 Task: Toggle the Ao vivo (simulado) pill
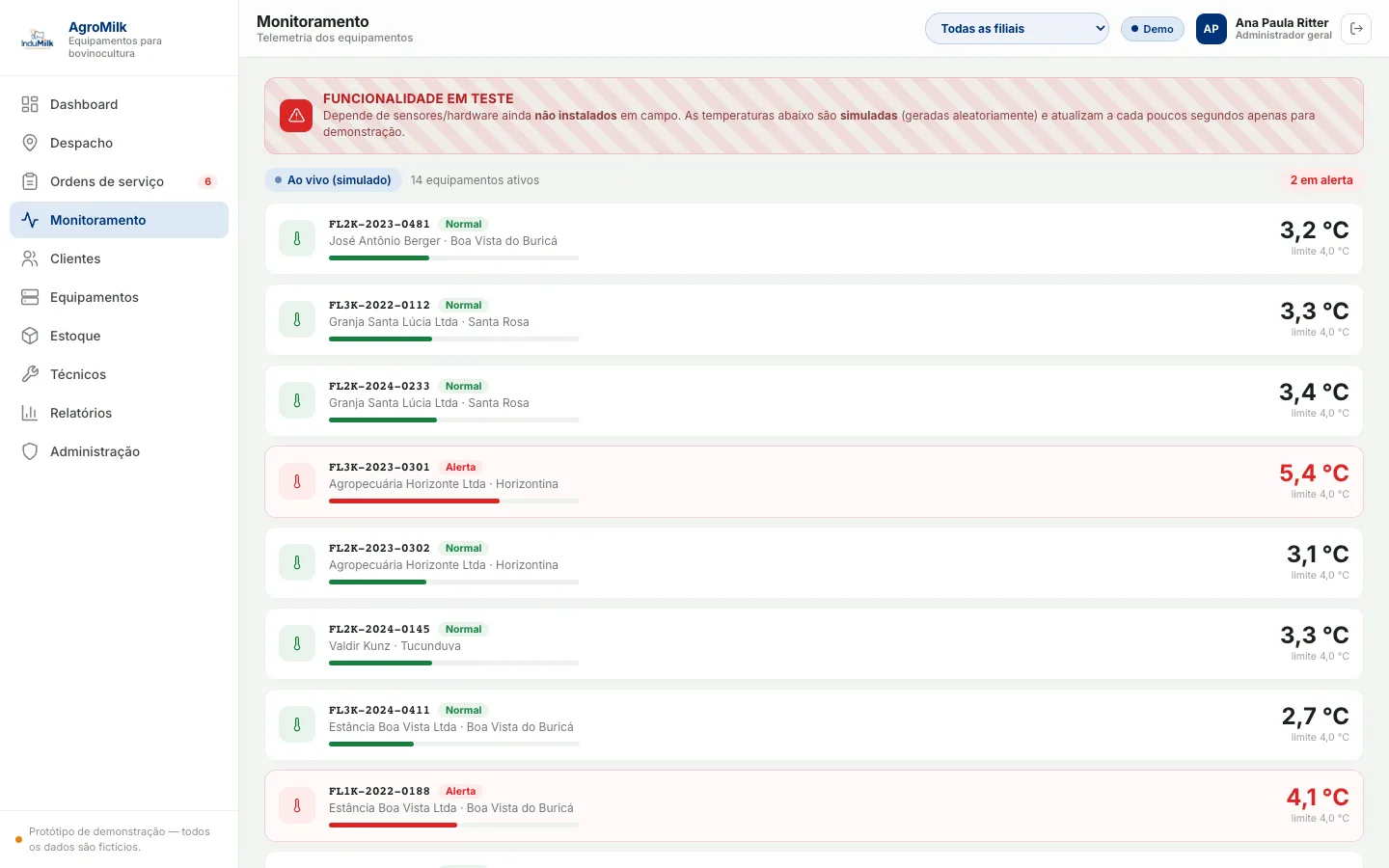[333, 180]
